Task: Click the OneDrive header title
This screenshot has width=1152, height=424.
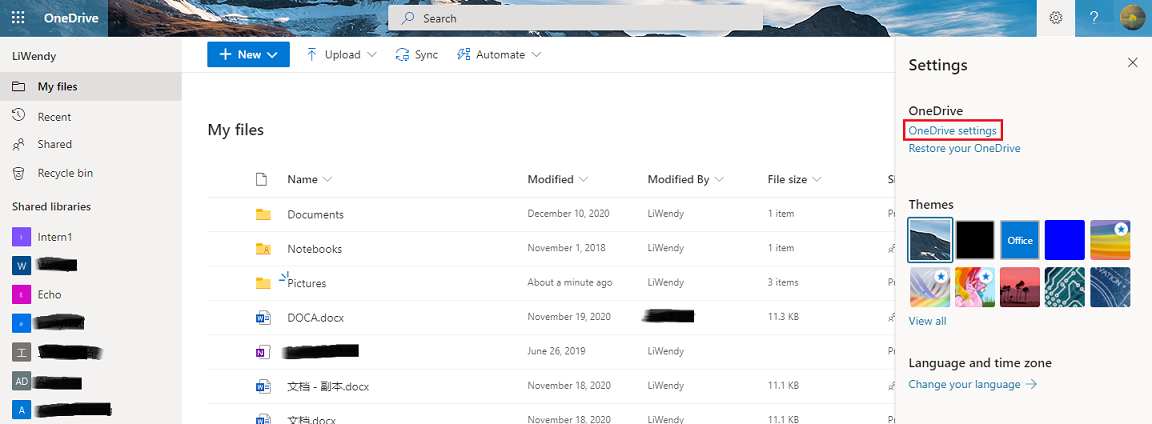Action: point(71,18)
